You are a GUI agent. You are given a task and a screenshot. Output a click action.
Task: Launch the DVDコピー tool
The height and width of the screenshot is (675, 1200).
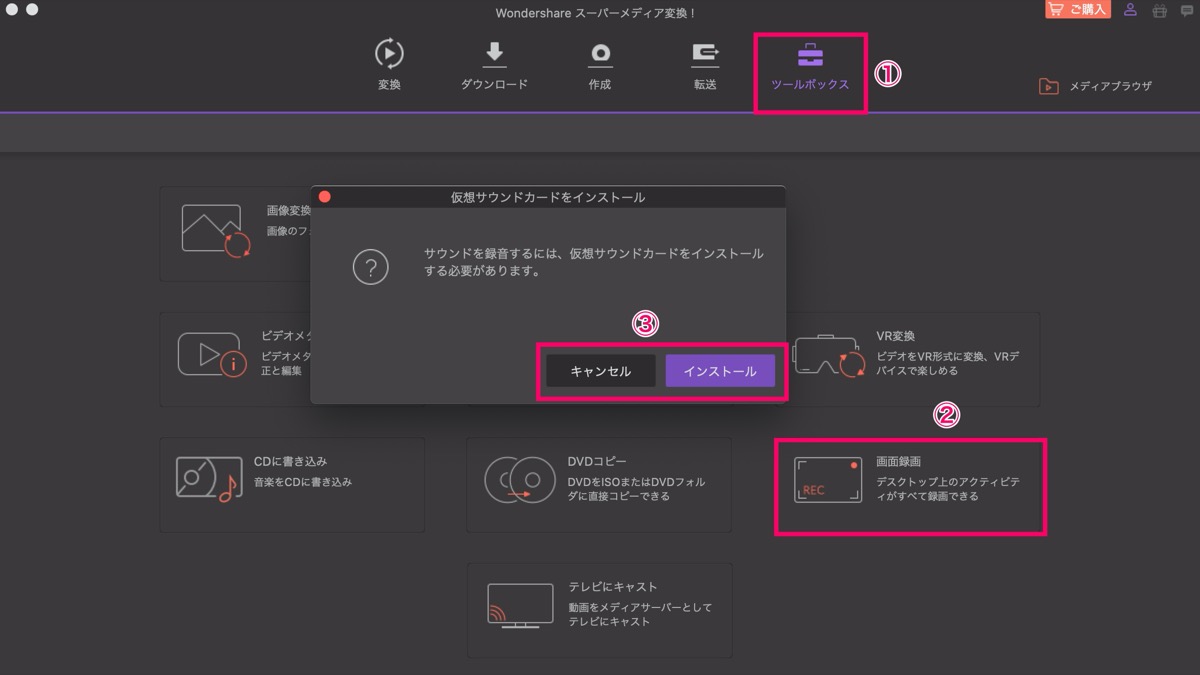click(599, 485)
